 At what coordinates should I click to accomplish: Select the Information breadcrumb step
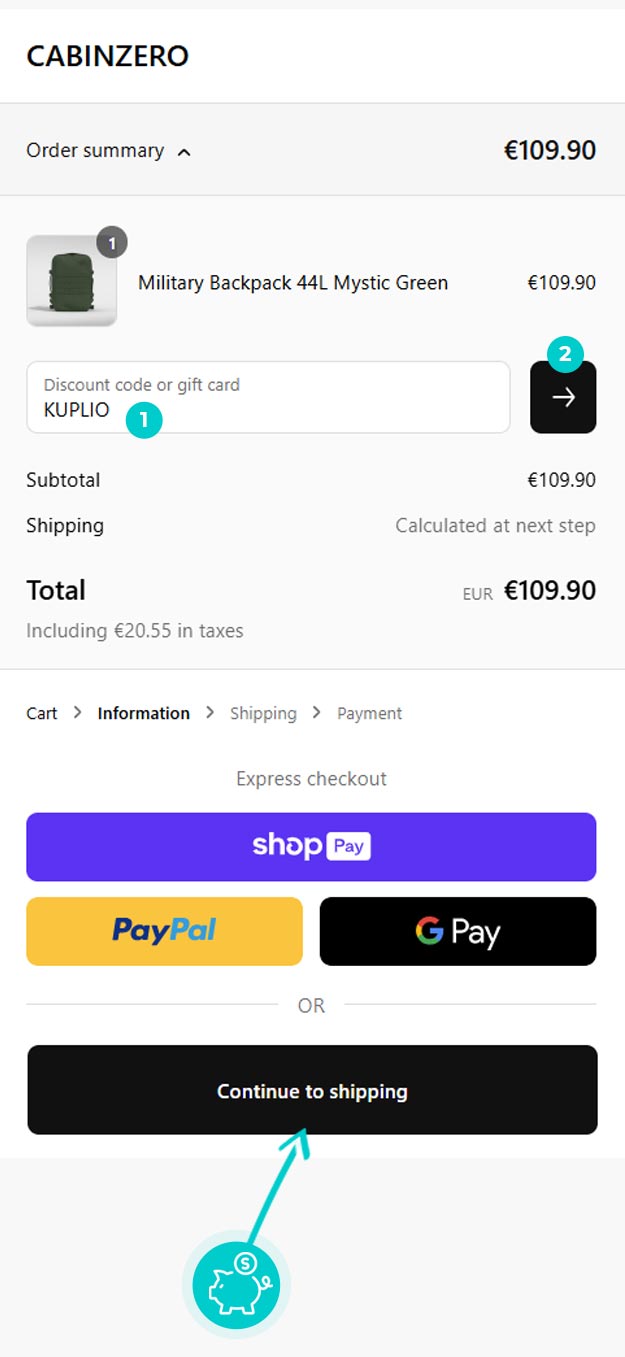point(144,713)
